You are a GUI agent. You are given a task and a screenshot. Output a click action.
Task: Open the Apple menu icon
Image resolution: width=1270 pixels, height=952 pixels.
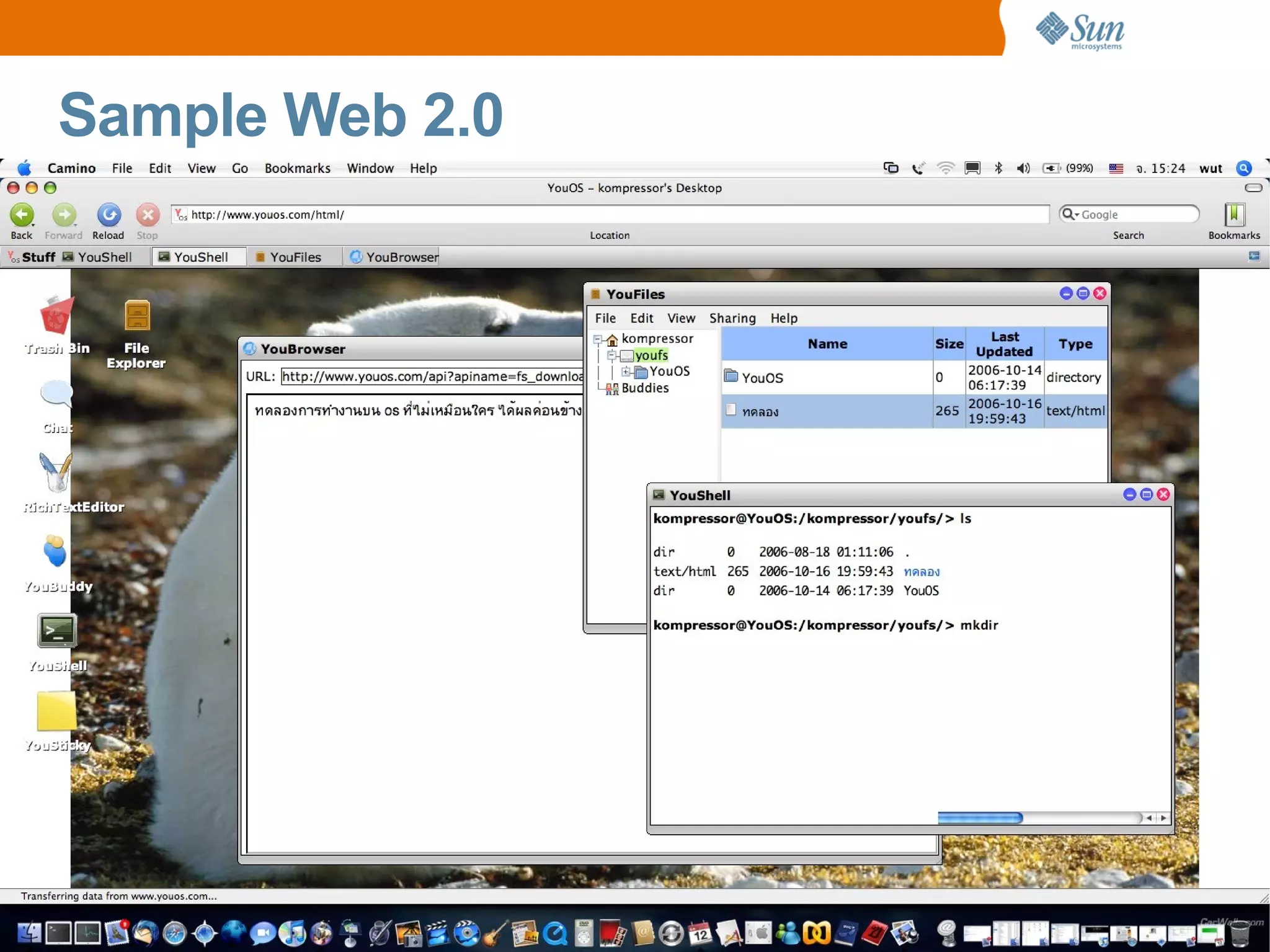[x=24, y=168]
